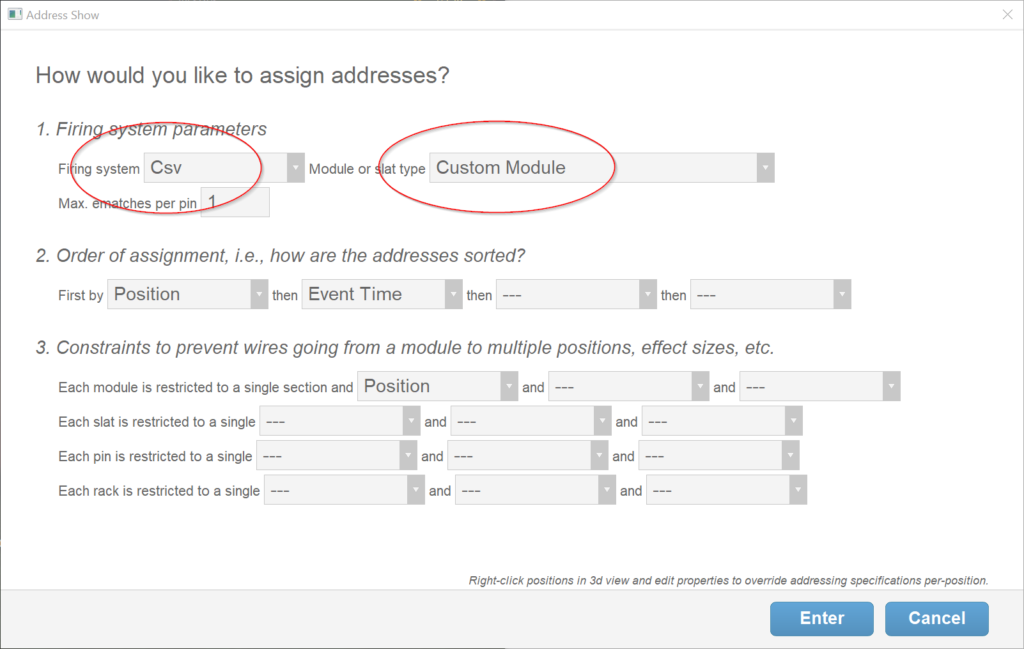Open the Module or slat type dropdown
Viewport: 1024px width, 649px height.
(601, 168)
